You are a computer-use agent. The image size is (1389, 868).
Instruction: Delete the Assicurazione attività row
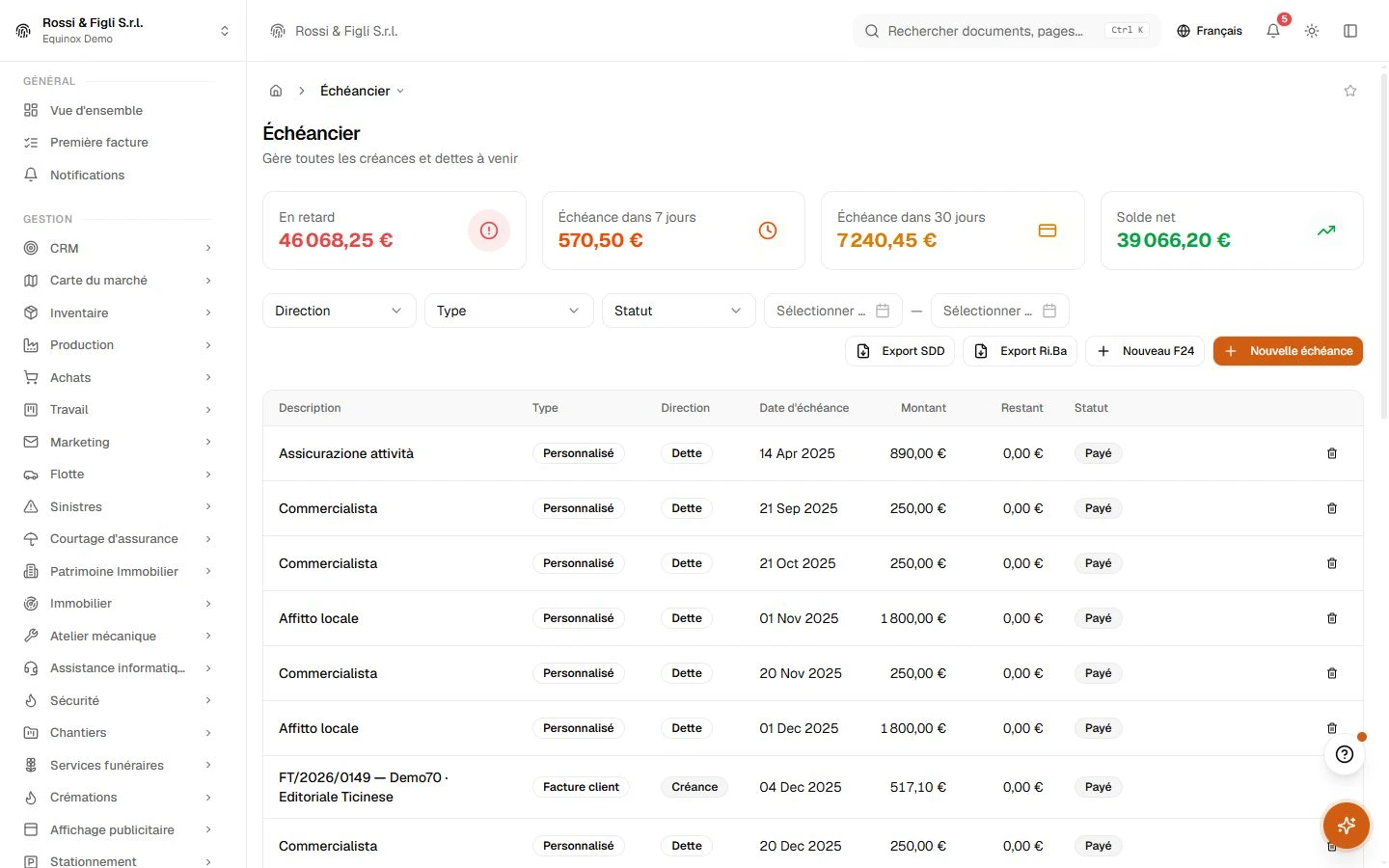pyautogui.click(x=1332, y=453)
